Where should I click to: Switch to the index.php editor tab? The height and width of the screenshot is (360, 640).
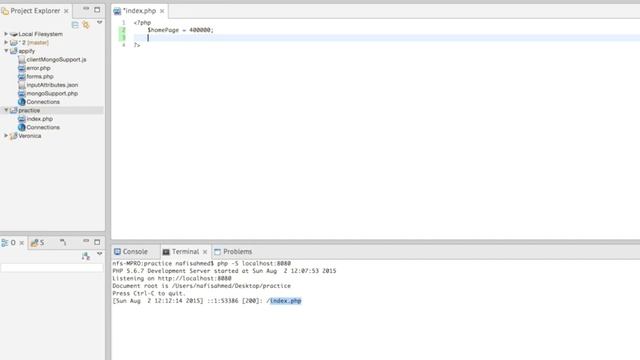click(x=139, y=11)
